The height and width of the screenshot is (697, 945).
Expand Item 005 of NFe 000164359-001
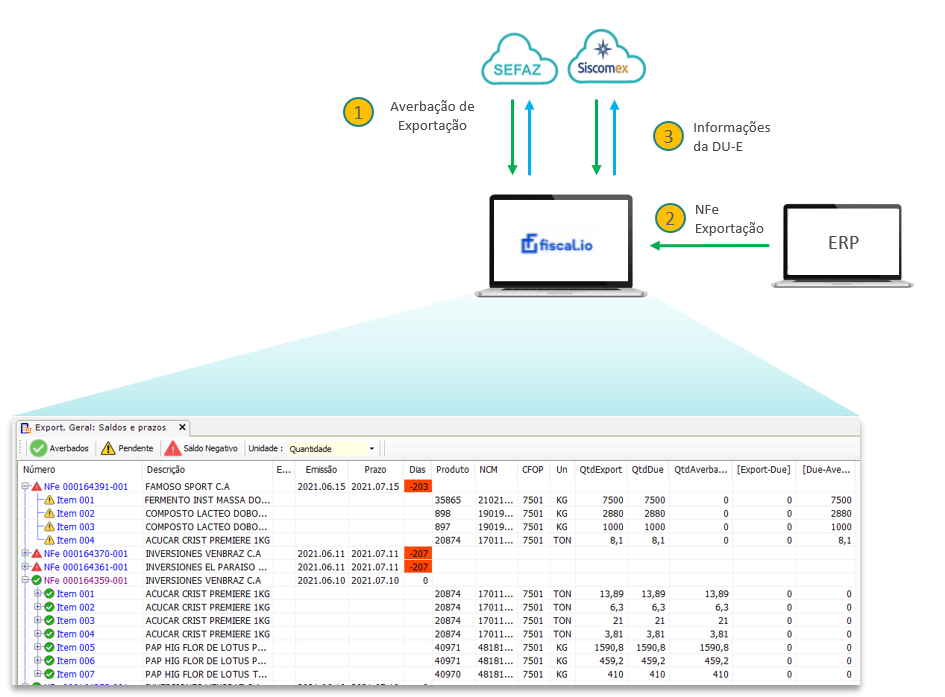click(x=38, y=647)
